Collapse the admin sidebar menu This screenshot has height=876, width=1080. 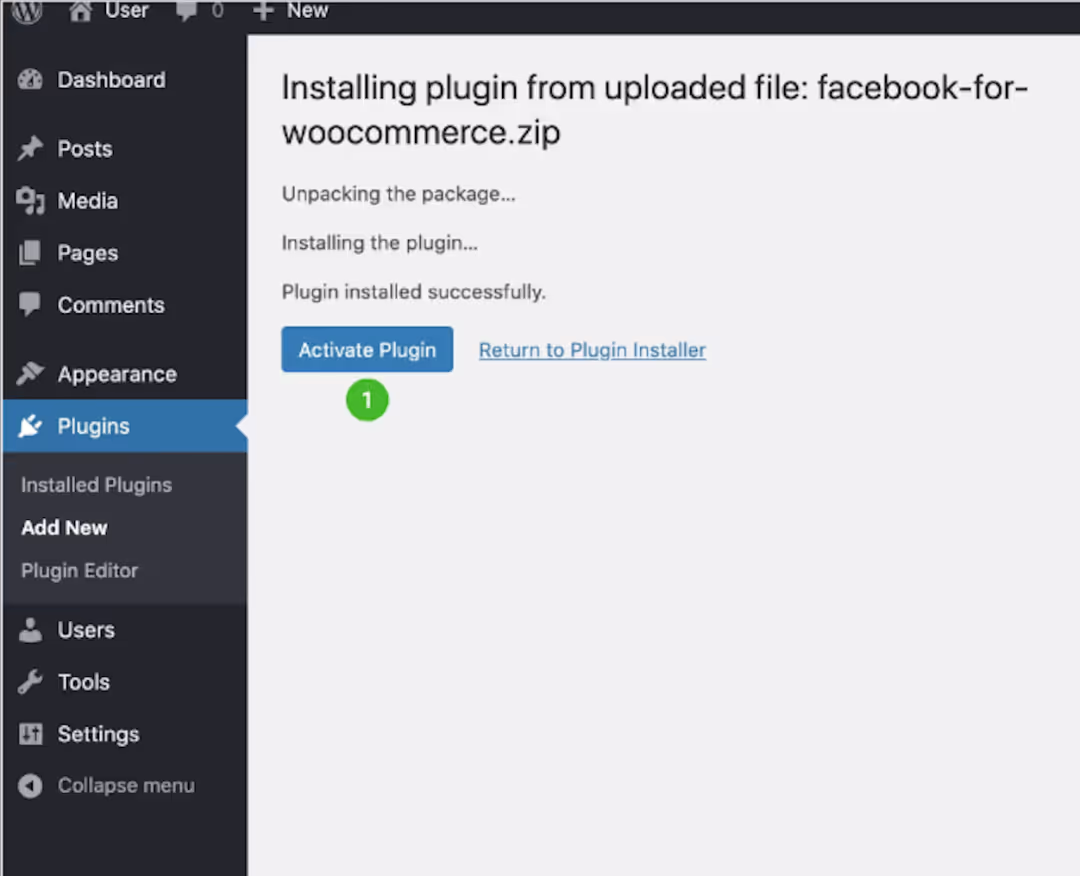(125, 786)
